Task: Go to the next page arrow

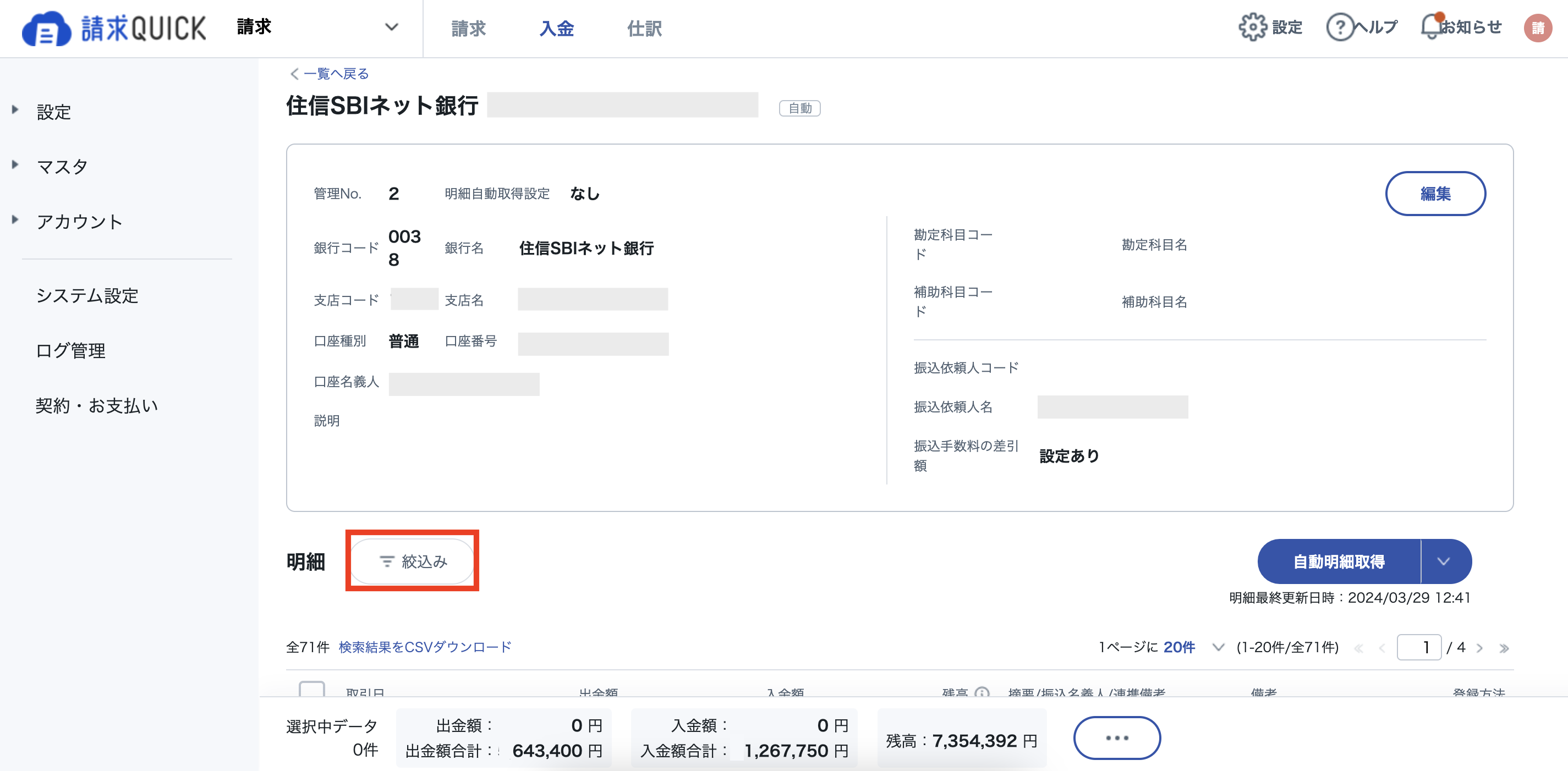Action: click(1479, 648)
